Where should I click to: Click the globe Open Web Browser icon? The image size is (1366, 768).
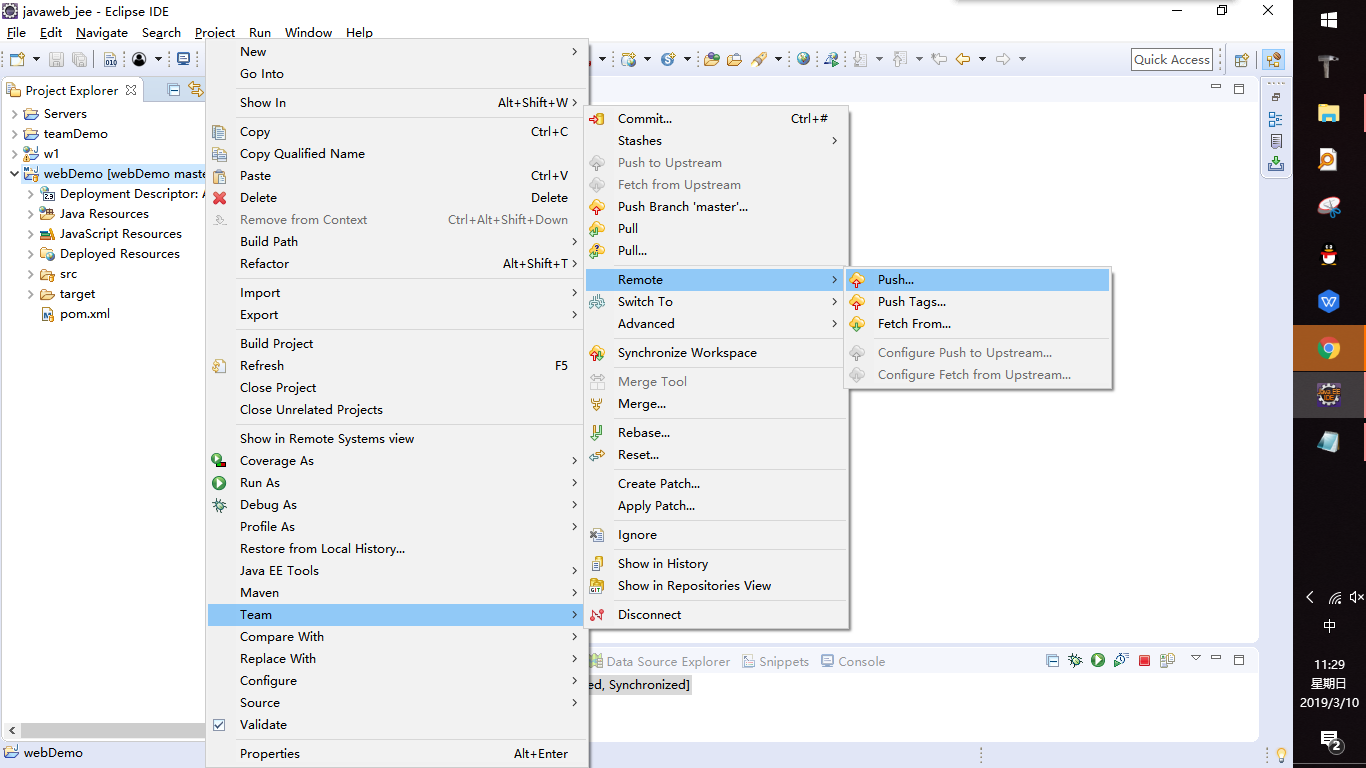tap(803, 59)
